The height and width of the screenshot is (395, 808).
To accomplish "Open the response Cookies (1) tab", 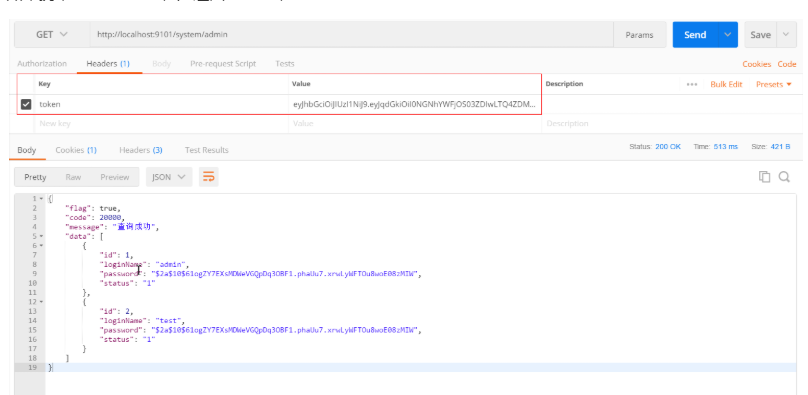I will [76, 150].
